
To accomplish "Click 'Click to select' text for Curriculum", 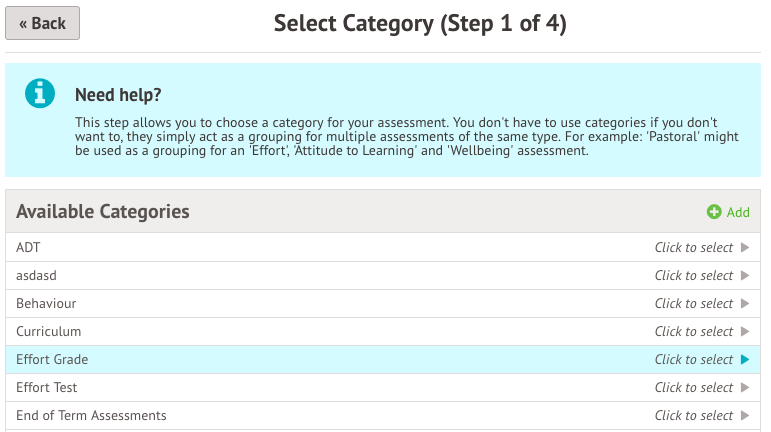I will point(694,331).
